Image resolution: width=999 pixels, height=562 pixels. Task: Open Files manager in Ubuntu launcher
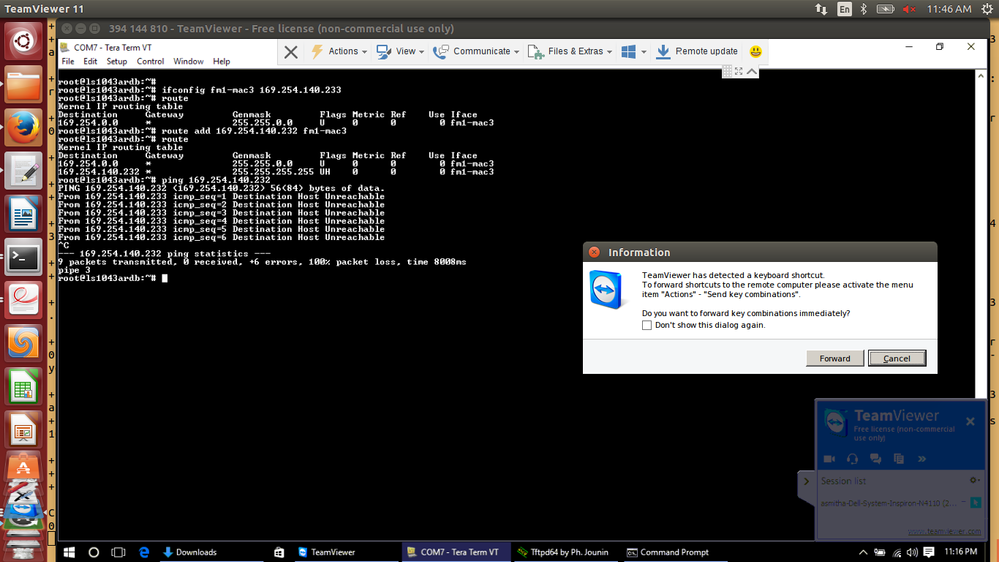(x=24, y=85)
